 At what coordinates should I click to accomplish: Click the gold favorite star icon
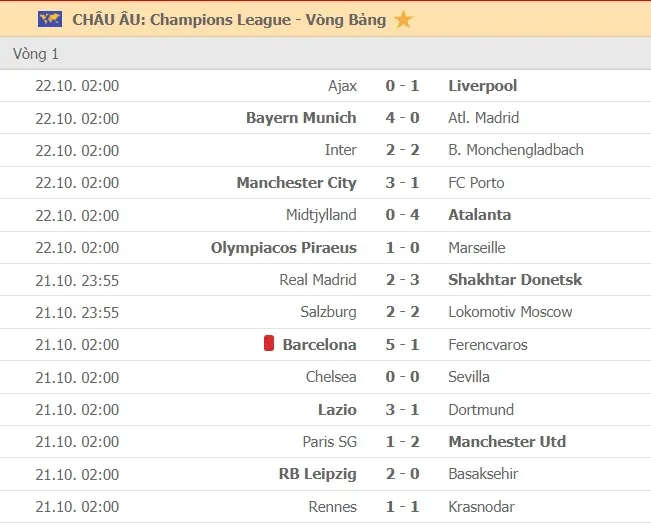click(403, 20)
